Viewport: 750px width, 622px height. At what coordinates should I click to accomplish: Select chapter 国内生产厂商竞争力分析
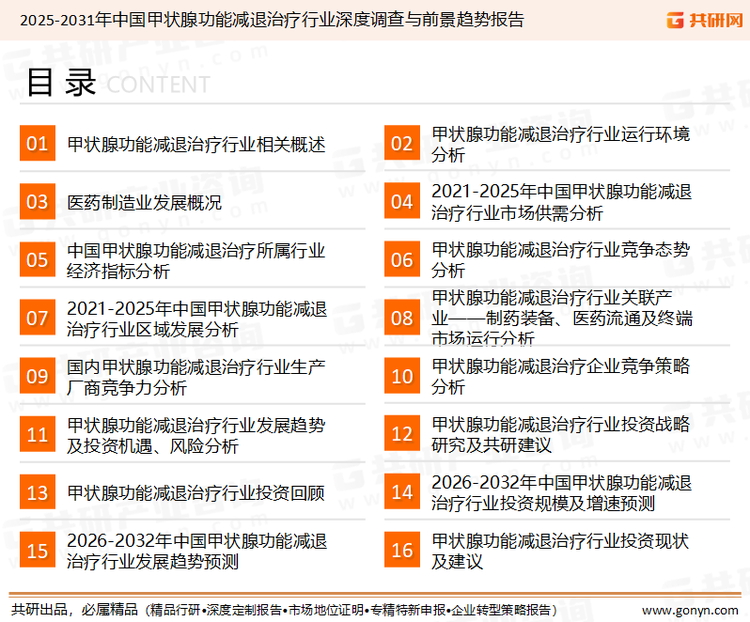point(196,377)
